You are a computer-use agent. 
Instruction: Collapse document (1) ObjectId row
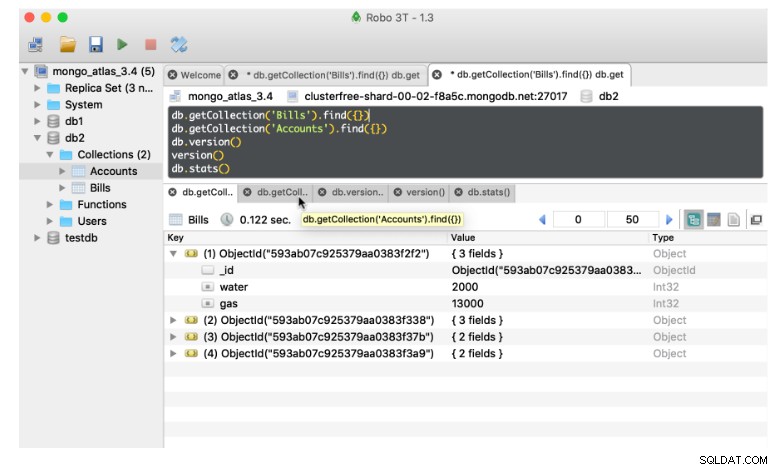[x=173, y=254]
